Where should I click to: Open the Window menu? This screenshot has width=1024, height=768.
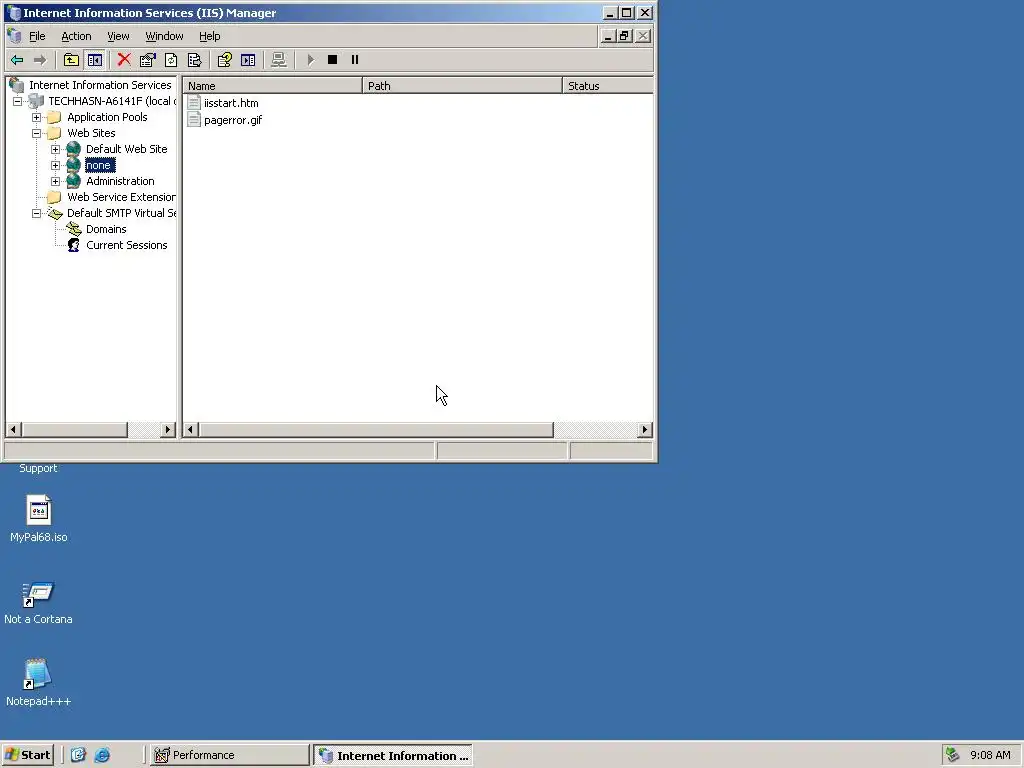tap(164, 36)
